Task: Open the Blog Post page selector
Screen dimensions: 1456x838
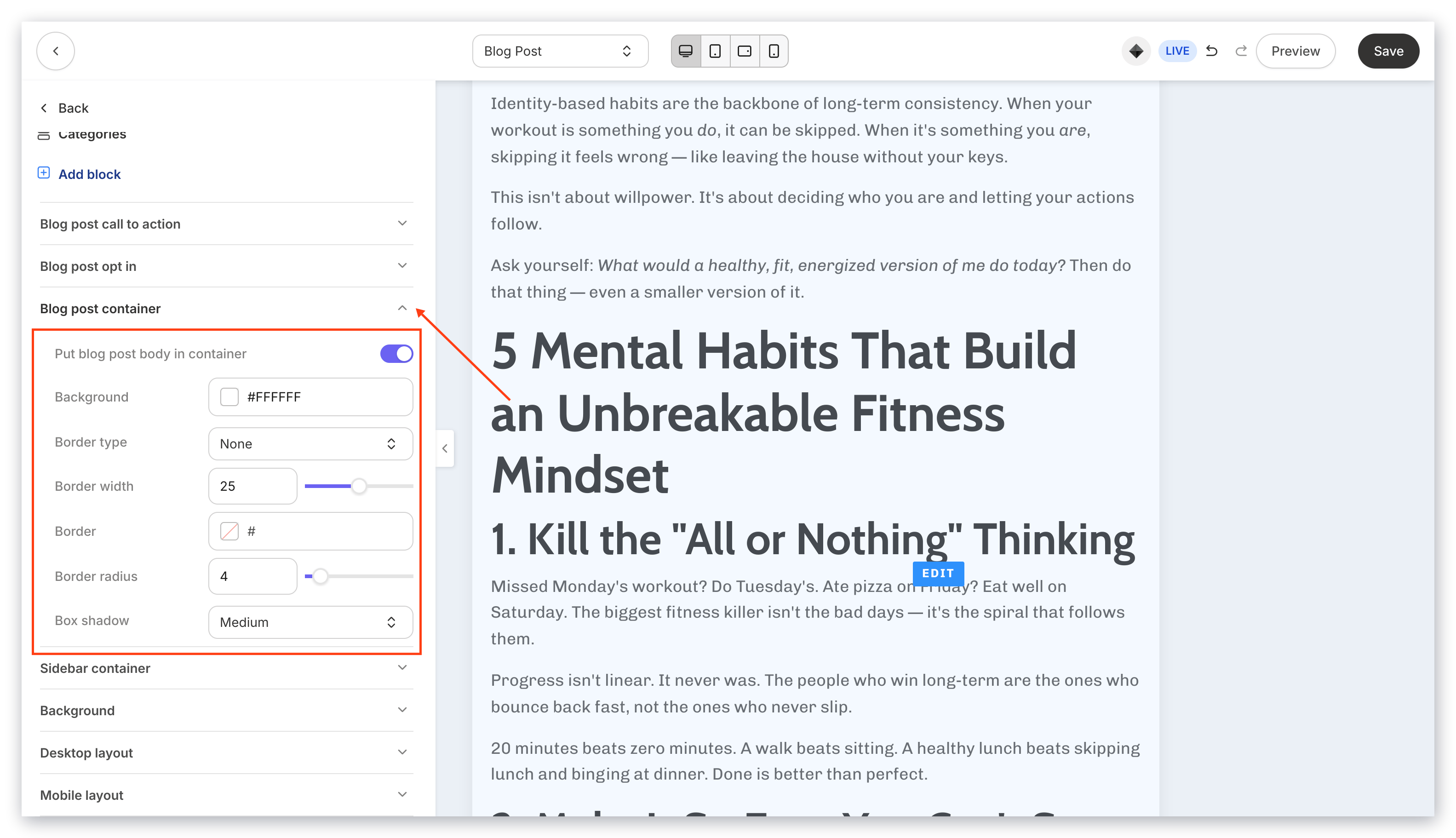Action: [x=560, y=51]
